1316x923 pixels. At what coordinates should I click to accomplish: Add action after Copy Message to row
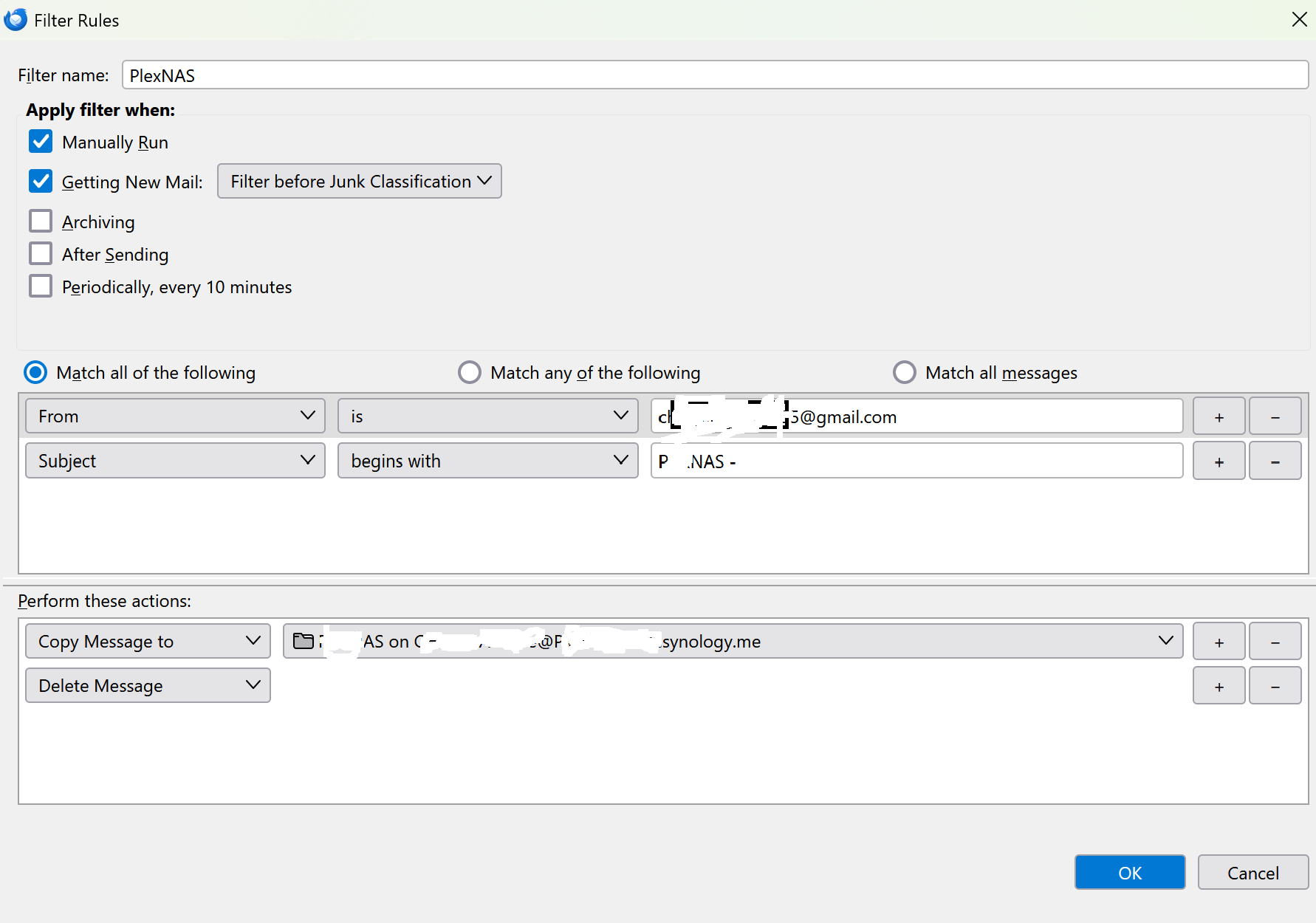(1219, 642)
